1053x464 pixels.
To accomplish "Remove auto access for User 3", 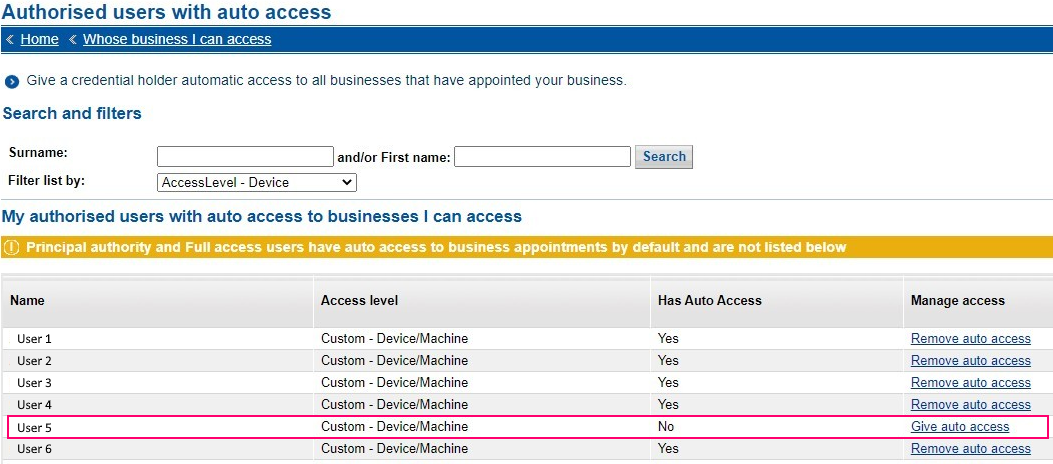I will click(970, 383).
